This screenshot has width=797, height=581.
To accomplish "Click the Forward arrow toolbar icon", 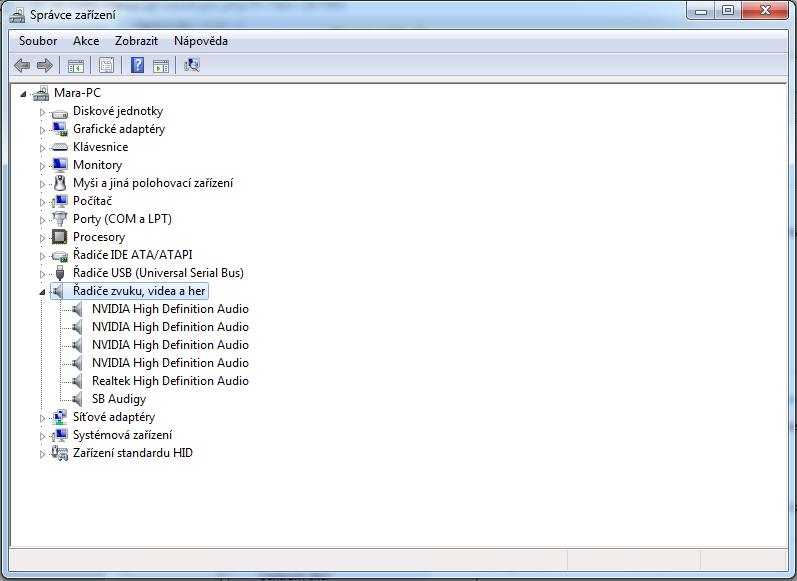I will click(45, 65).
